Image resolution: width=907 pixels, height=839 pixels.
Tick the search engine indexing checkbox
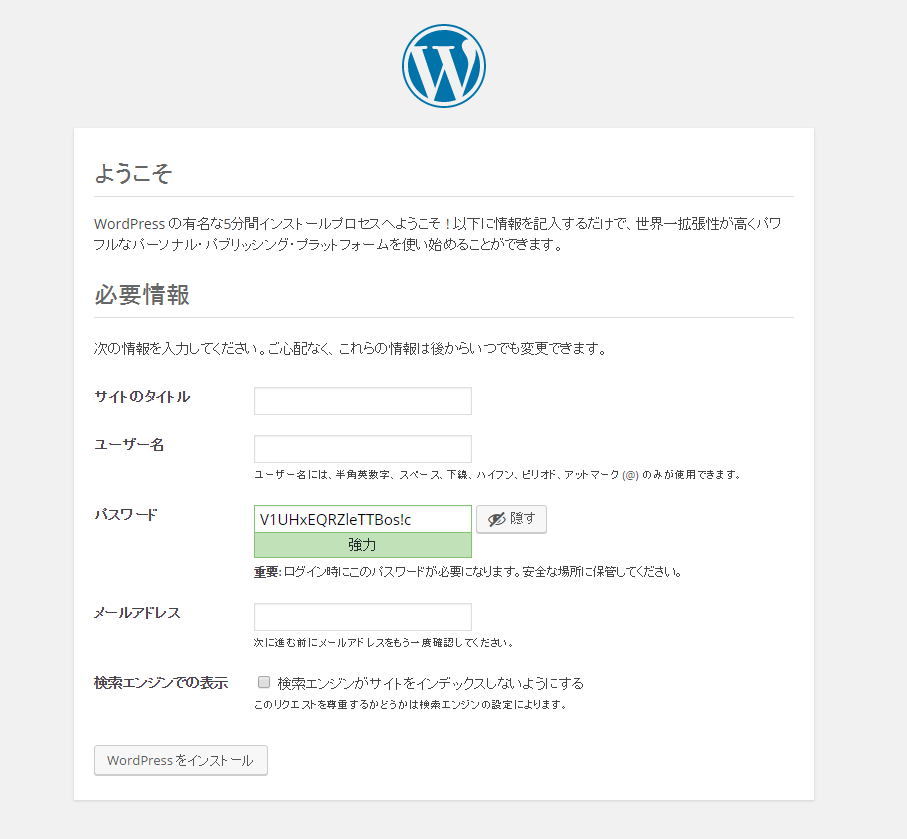pos(264,682)
